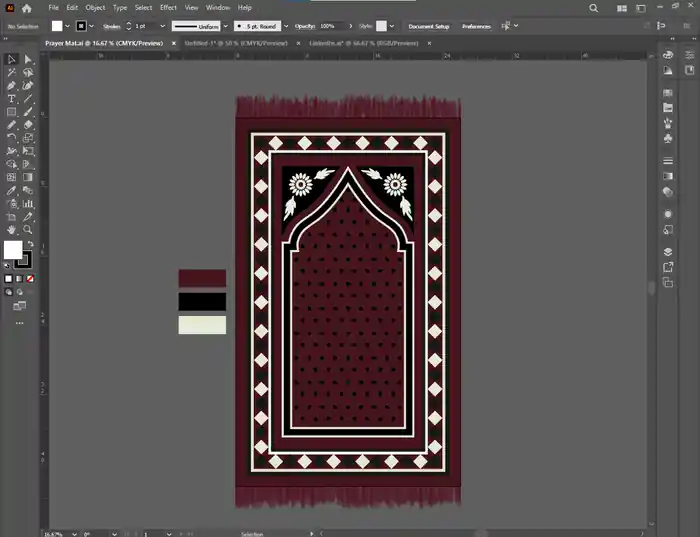Switch to Draw Behind mode
Screen dimensions: 700x537
tap(20, 292)
